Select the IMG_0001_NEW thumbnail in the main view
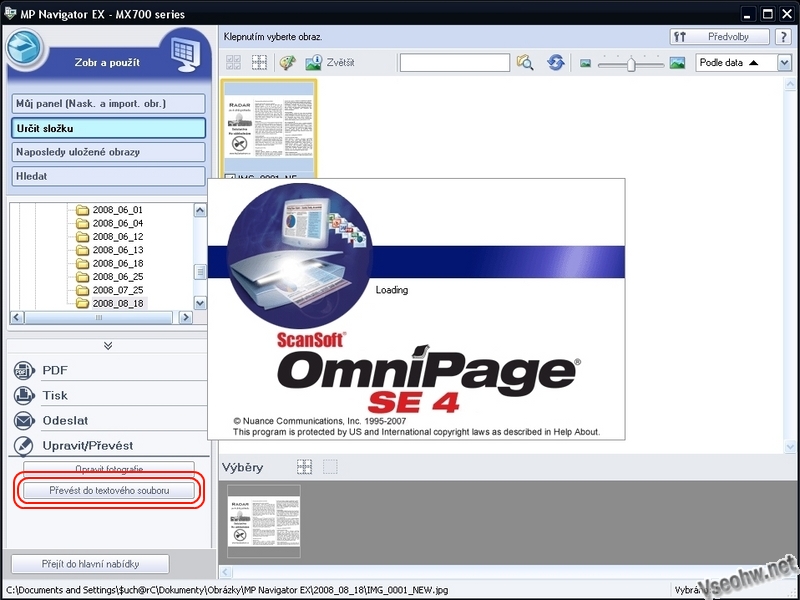The image size is (800, 600). (269, 128)
